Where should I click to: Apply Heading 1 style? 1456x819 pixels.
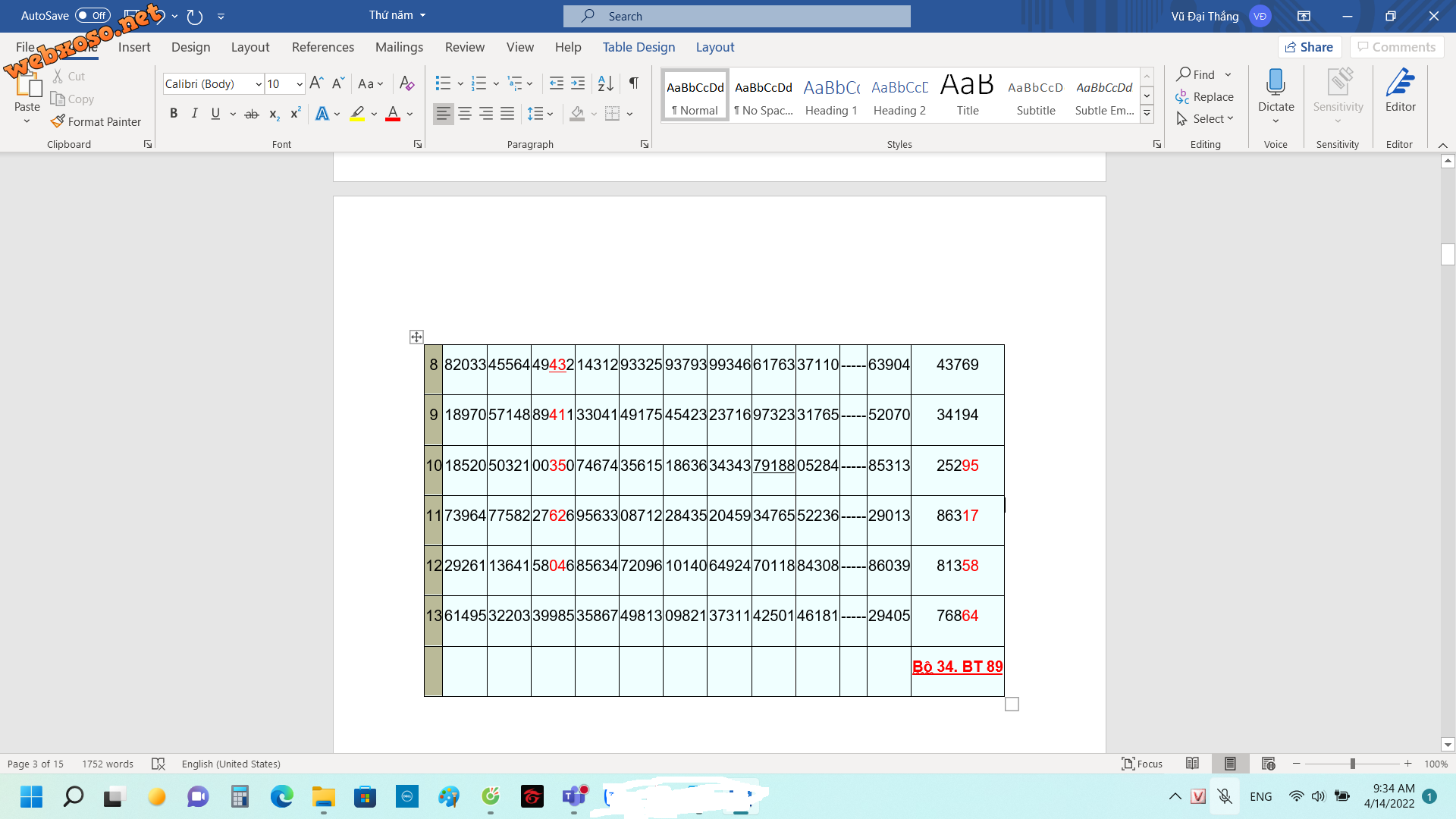[831, 95]
